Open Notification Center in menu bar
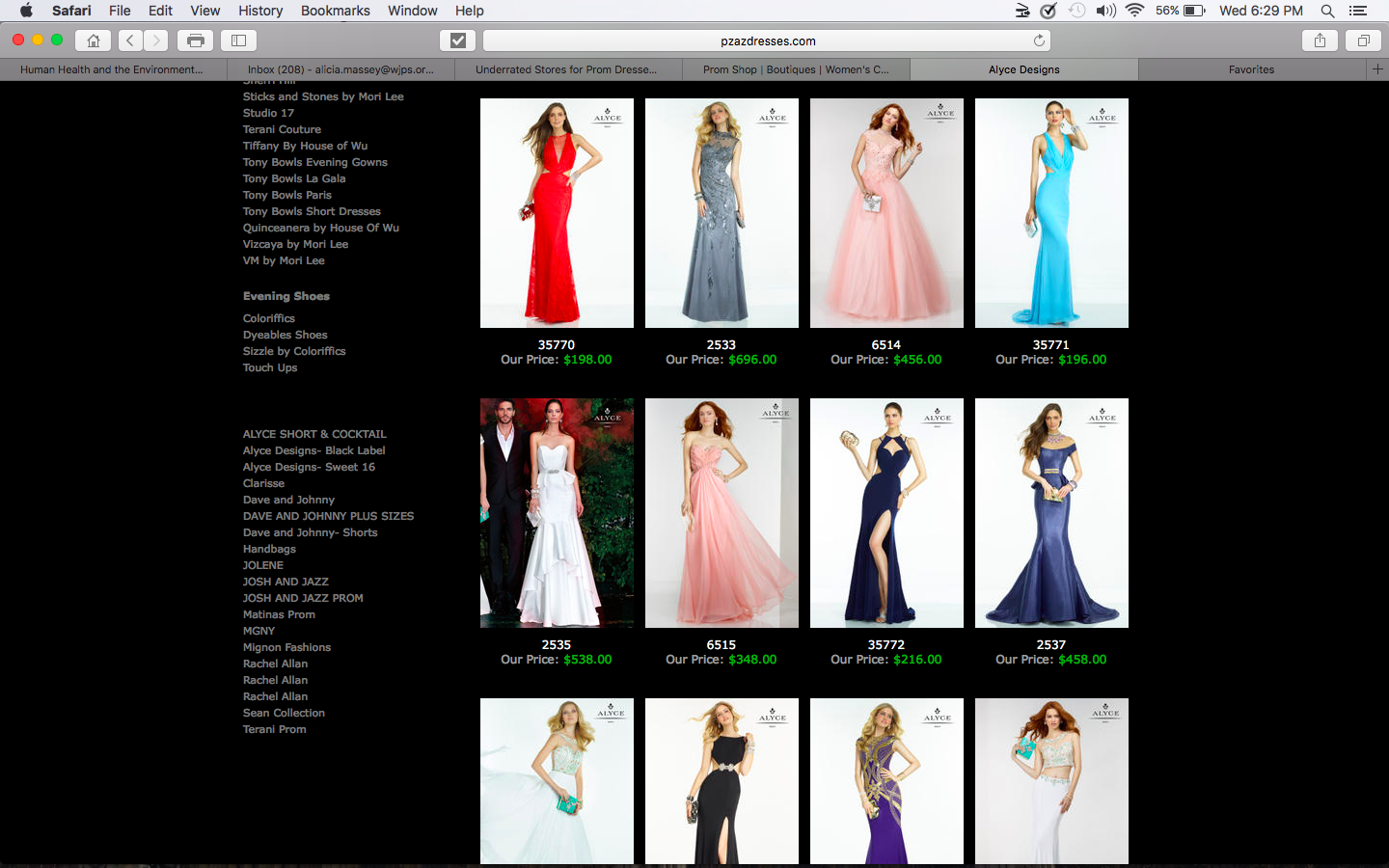Viewport: 1389px width, 868px height. 1358,11
